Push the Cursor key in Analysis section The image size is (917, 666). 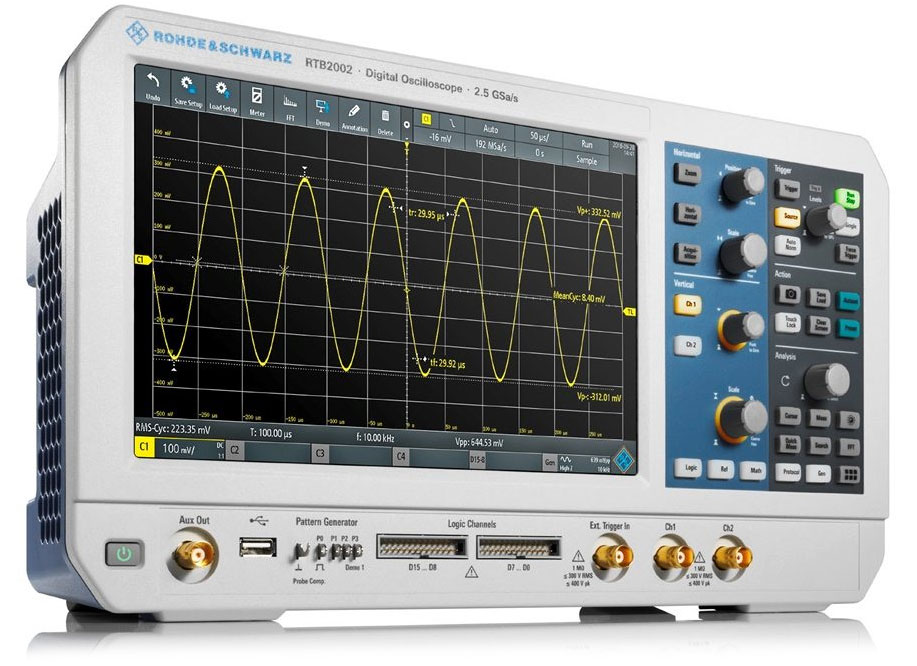coord(789,416)
